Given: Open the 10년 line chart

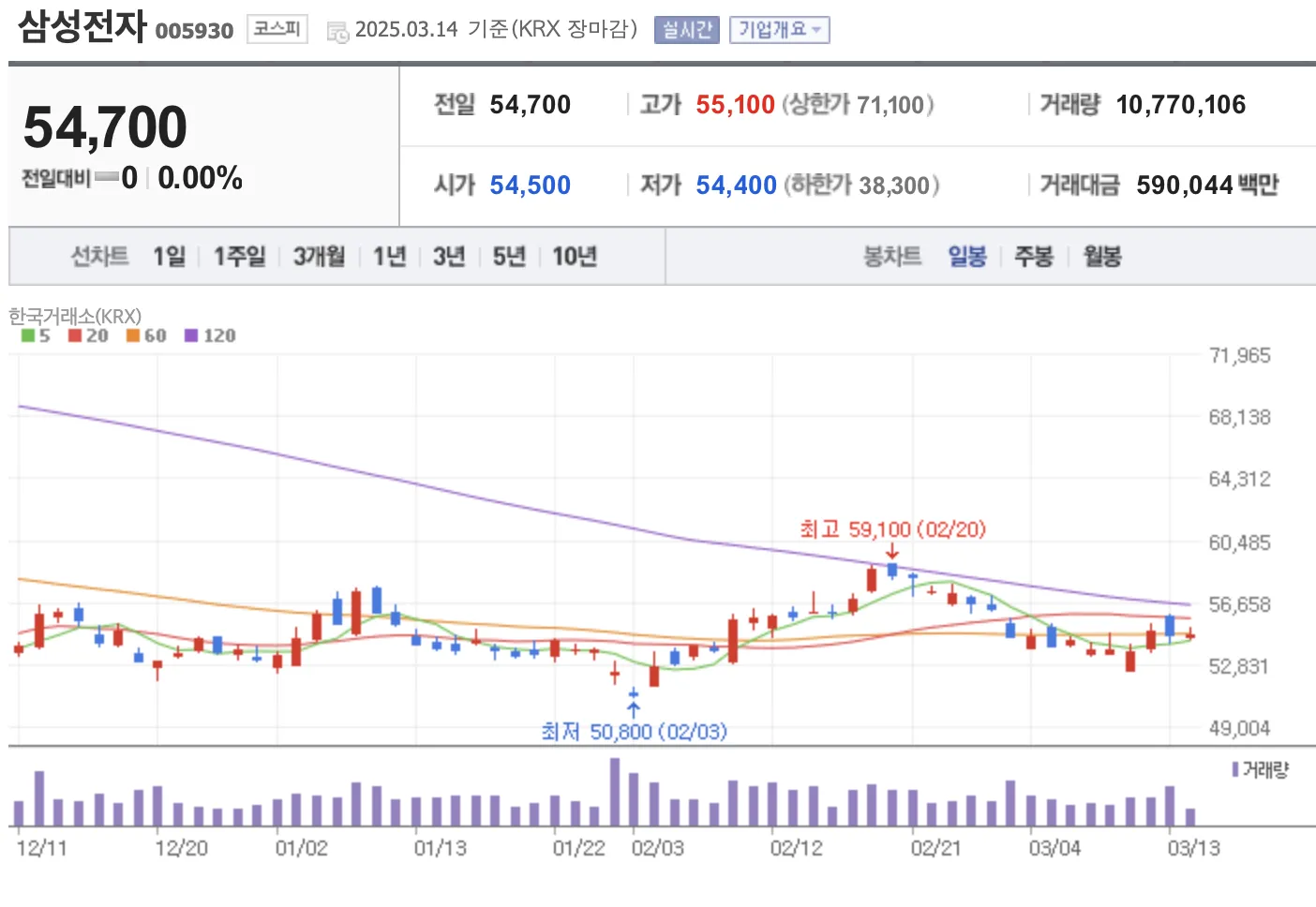Looking at the screenshot, I should pyautogui.click(x=575, y=256).
